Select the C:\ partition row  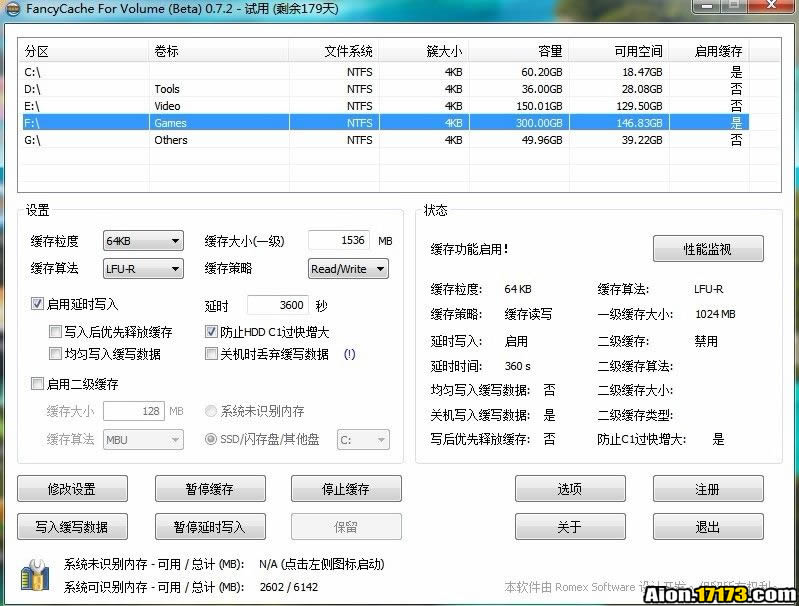click(384, 72)
